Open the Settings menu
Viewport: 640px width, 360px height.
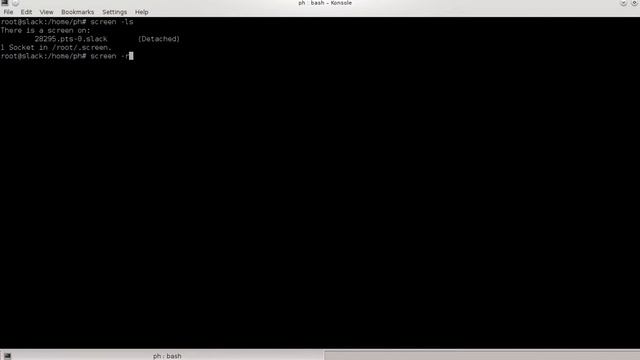(x=114, y=12)
